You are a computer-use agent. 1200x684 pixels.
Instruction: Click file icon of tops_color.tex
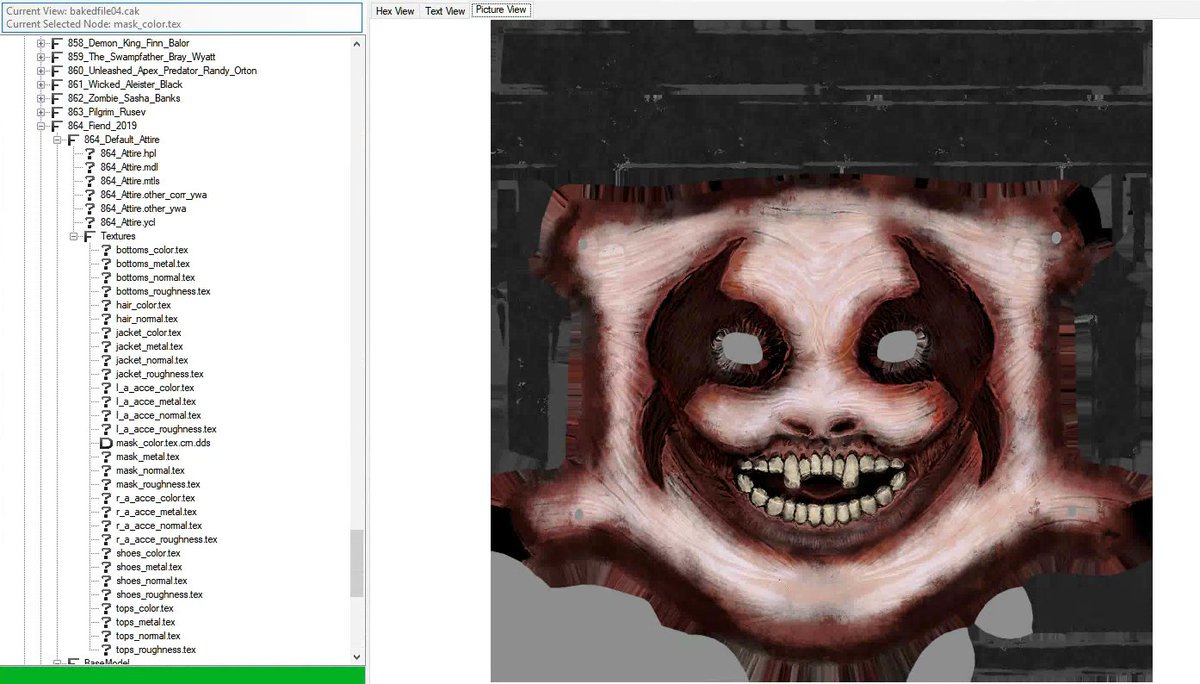point(106,608)
